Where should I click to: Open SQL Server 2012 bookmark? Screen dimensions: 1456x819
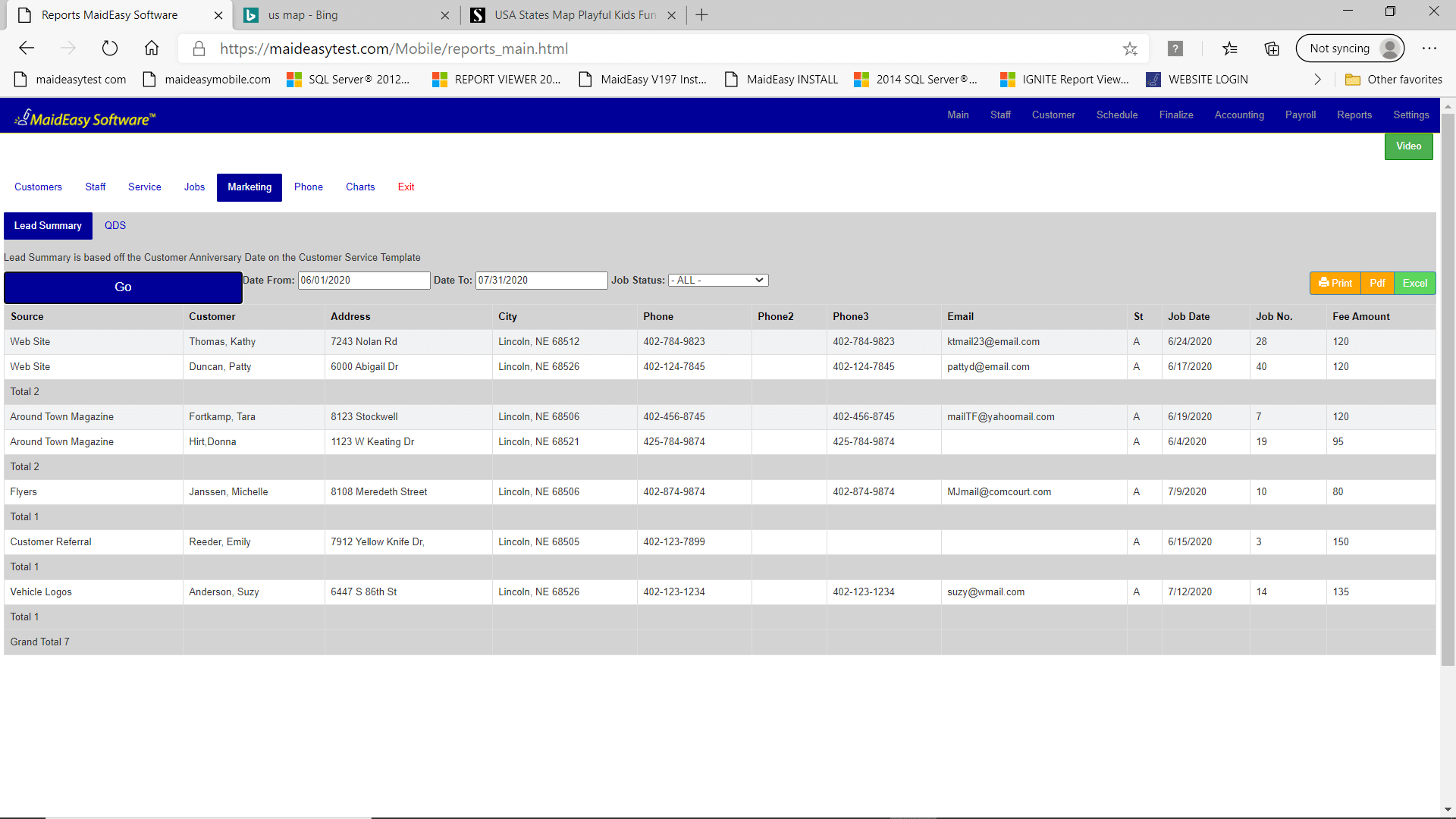[348, 80]
